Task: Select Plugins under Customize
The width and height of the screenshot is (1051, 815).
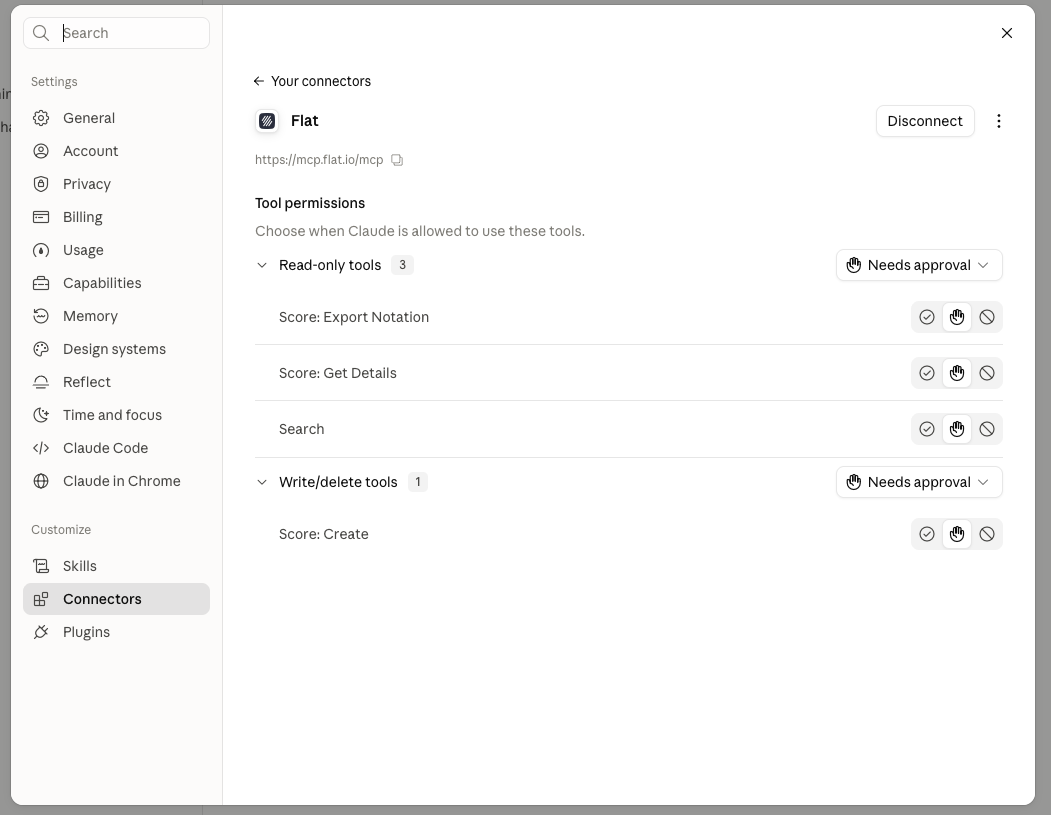Action: (117, 632)
